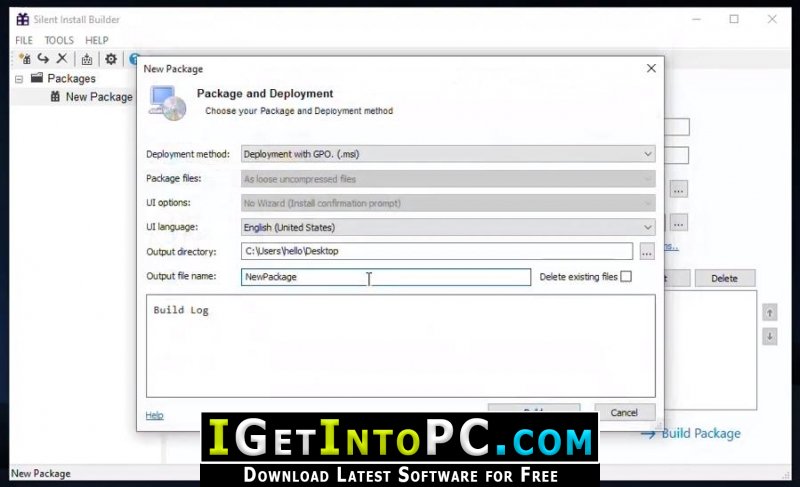Click the Output file name field
The width and height of the screenshot is (800, 487).
click(385, 277)
